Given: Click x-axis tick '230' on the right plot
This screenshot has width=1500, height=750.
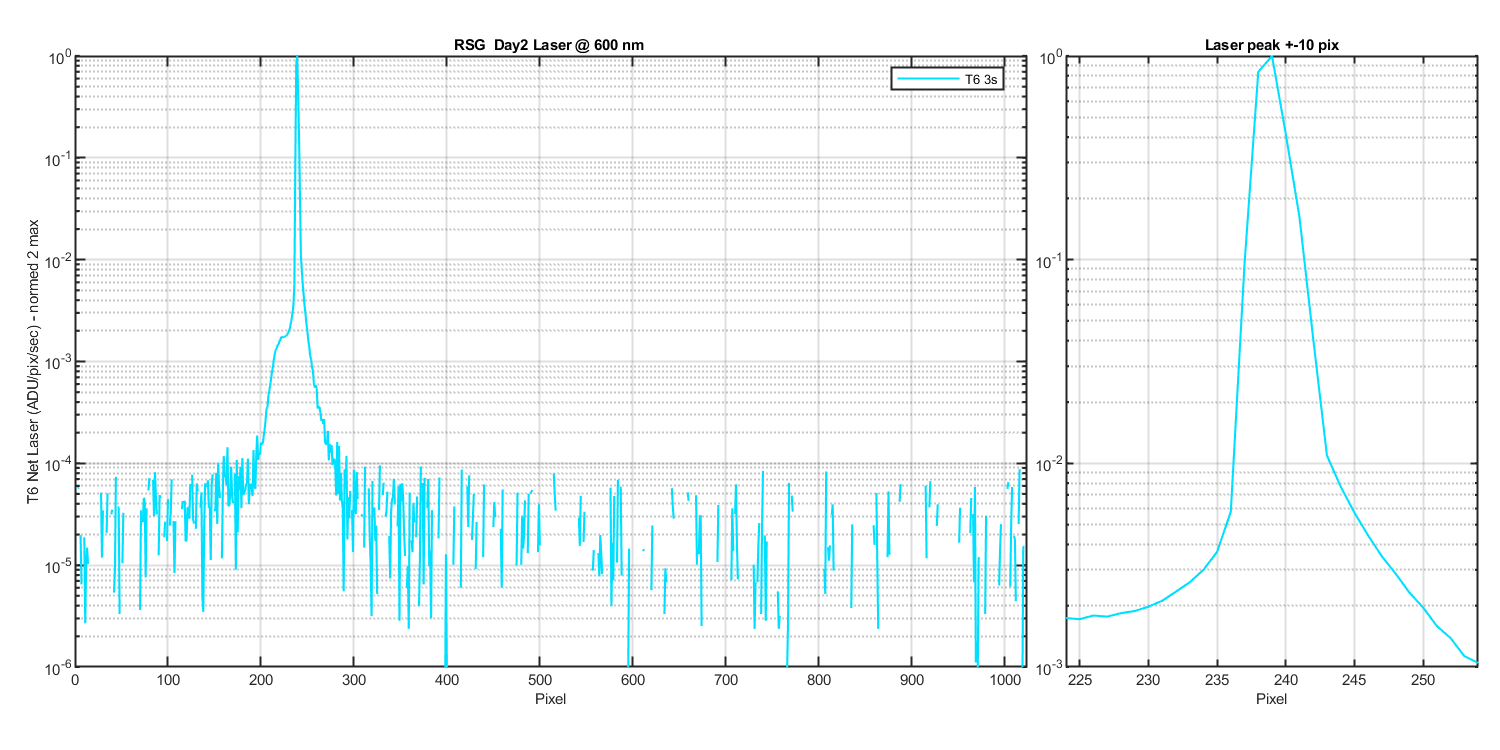Looking at the screenshot, I should point(1148,680).
